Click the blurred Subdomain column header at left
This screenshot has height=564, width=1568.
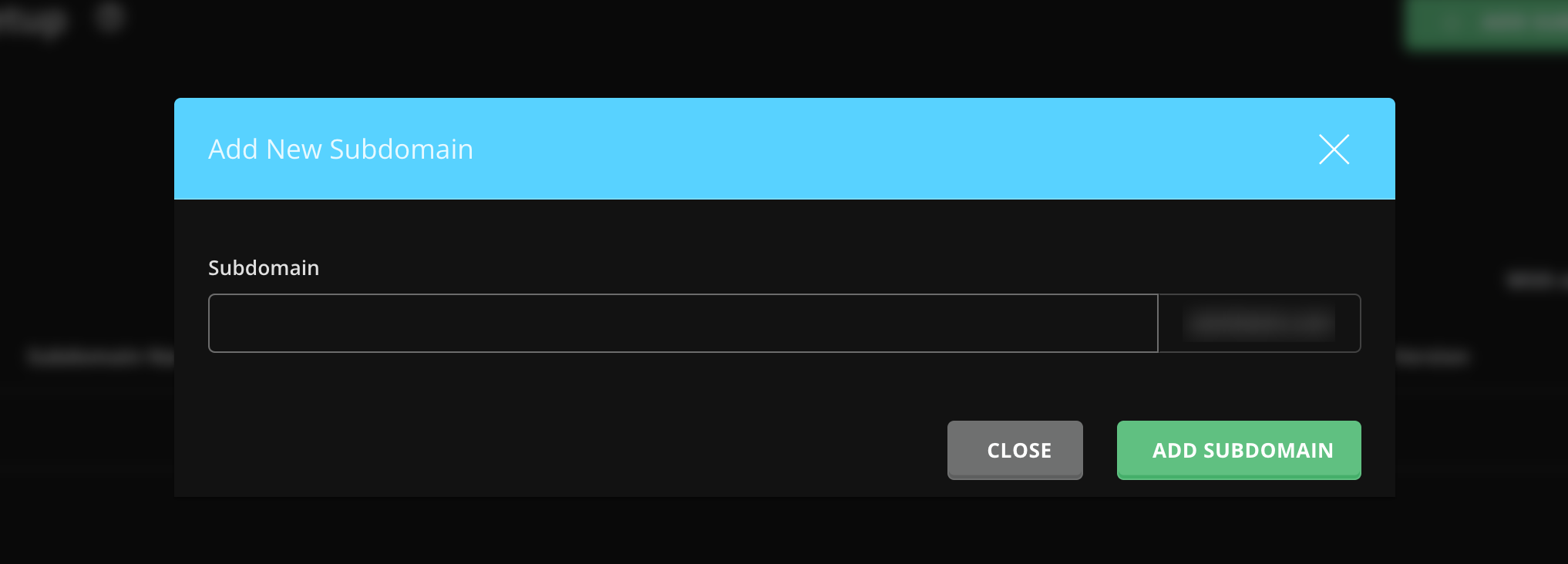tap(100, 357)
